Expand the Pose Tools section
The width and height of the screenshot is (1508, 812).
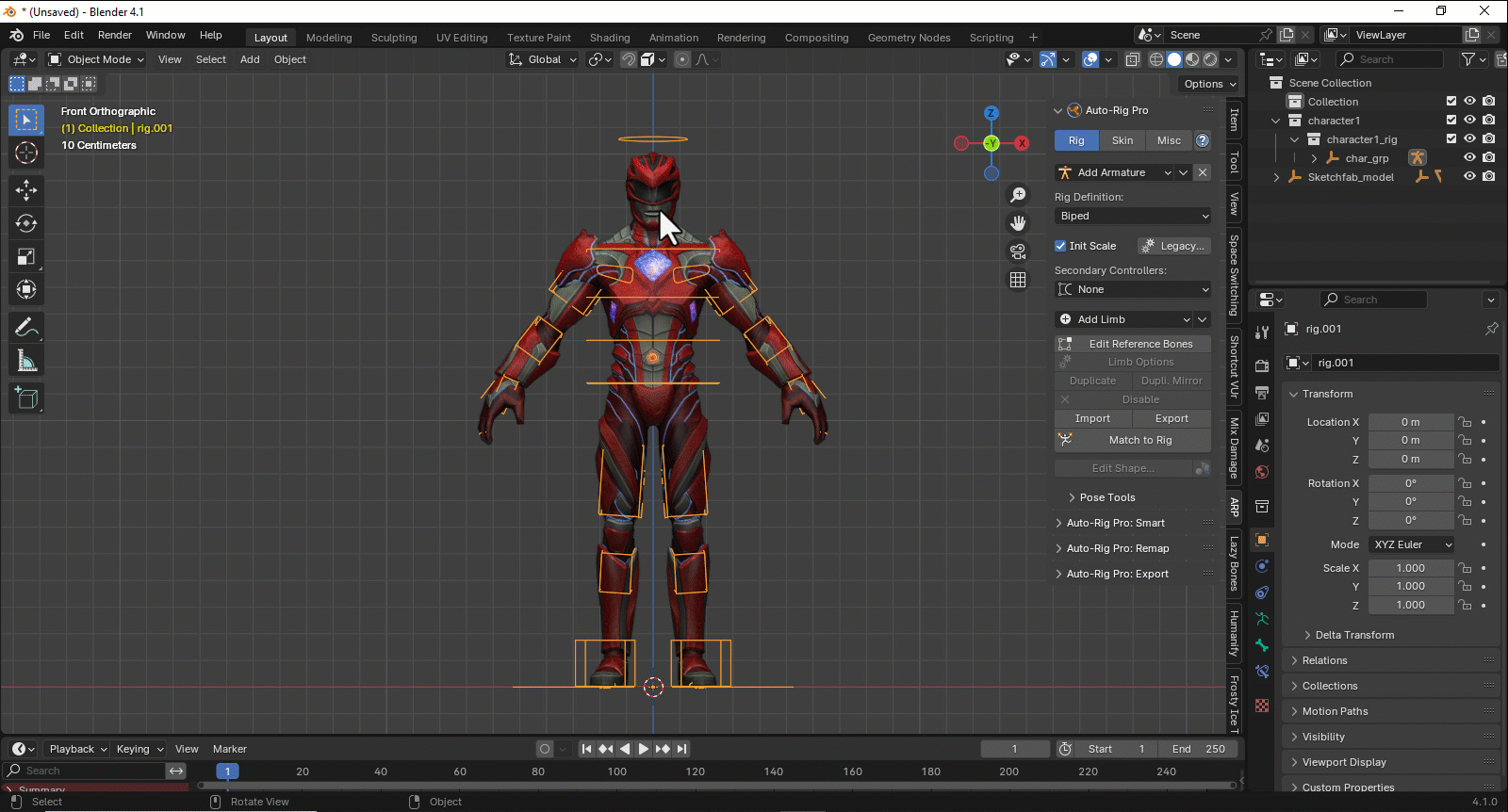[1107, 497]
